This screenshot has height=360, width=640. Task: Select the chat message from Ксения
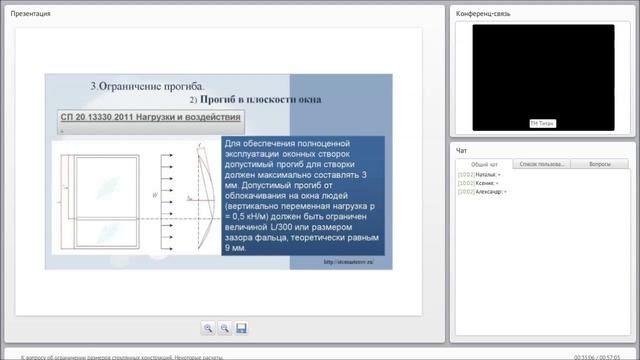(x=478, y=183)
